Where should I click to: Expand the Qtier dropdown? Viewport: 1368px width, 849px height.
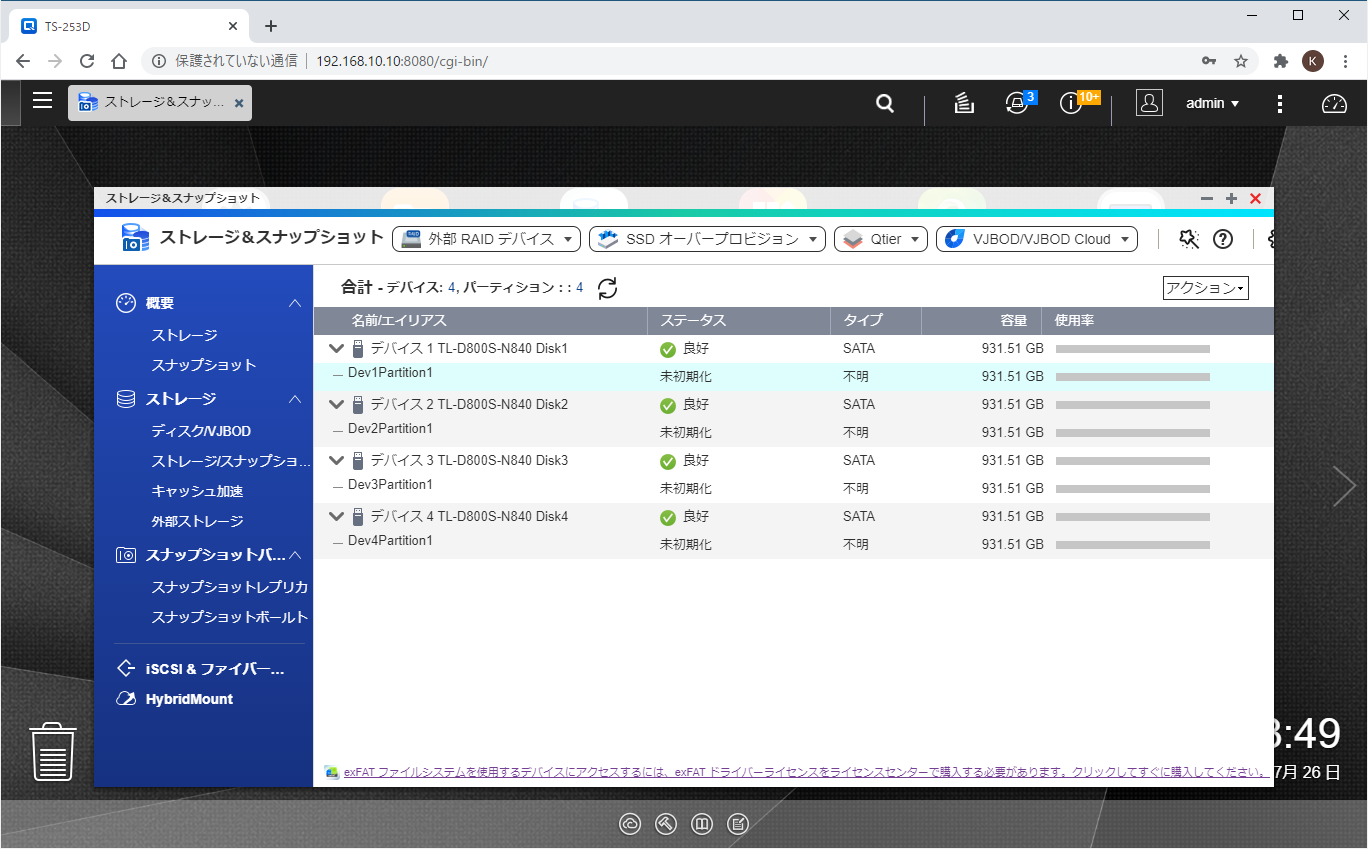tap(881, 239)
